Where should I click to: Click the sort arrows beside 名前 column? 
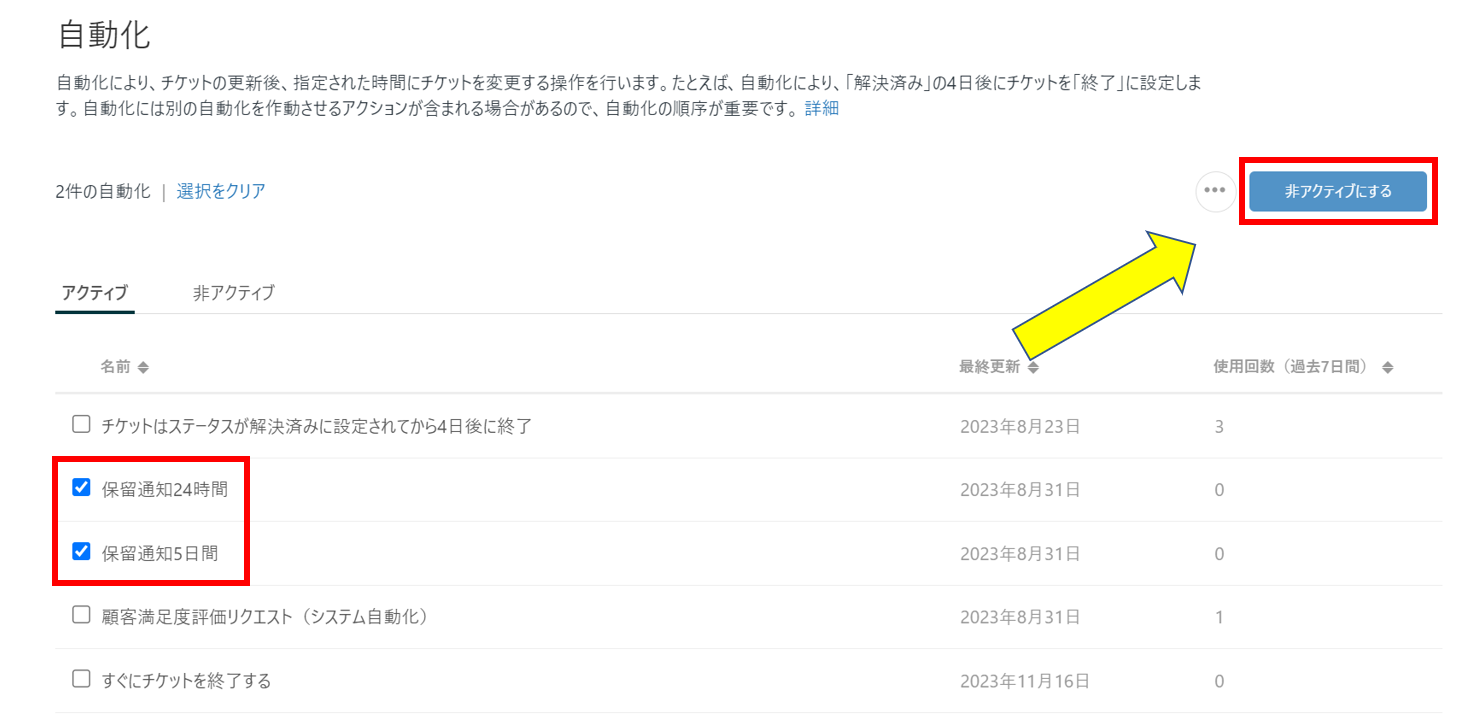[143, 368]
